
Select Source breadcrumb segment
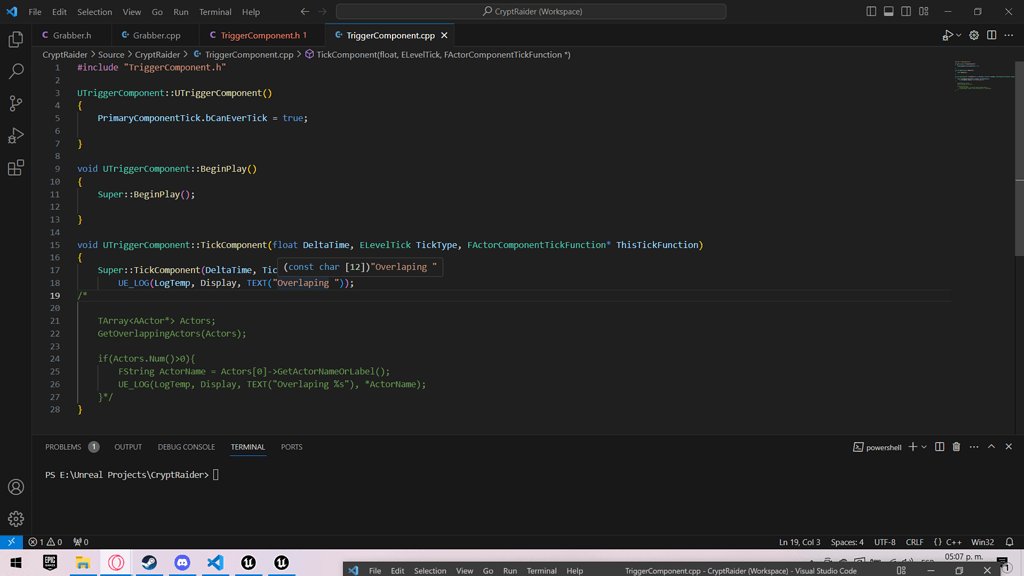(x=111, y=55)
